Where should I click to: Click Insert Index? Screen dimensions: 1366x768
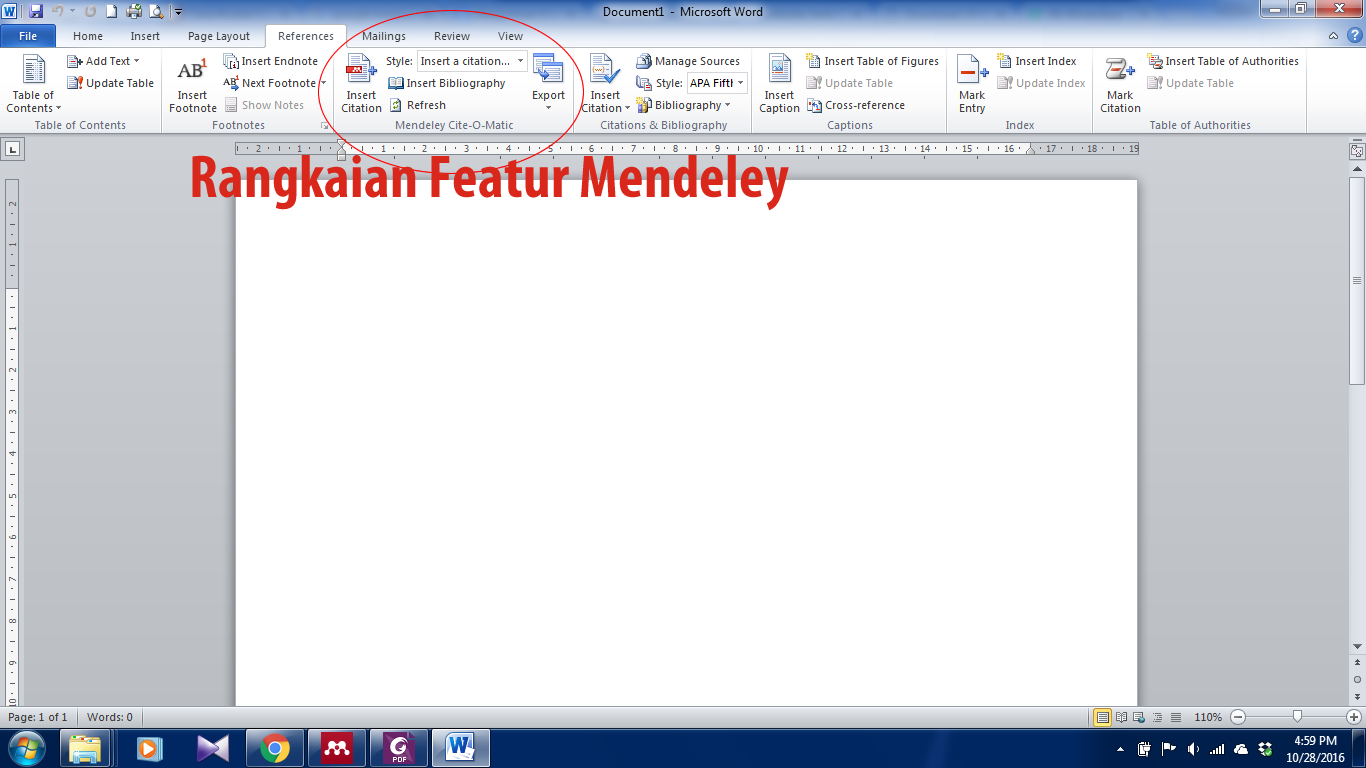pyautogui.click(x=1035, y=61)
